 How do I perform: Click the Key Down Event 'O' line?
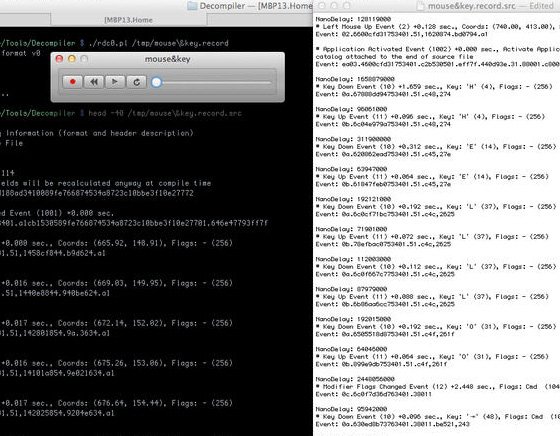pyautogui.click(x=436, y=326)
